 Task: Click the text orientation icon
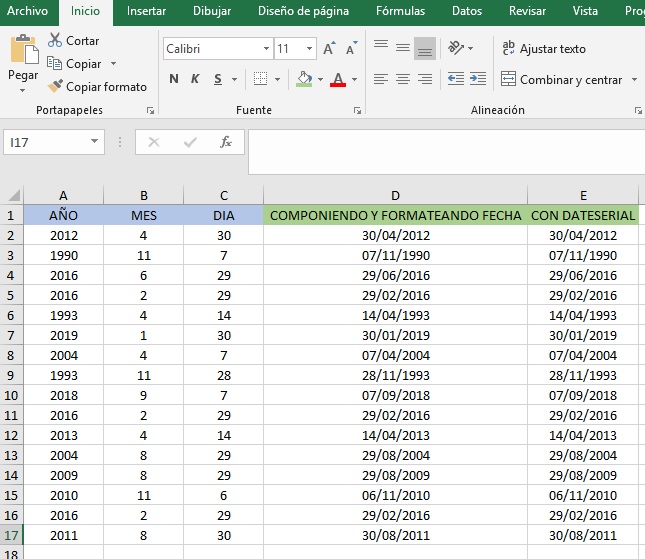point(456,48)
